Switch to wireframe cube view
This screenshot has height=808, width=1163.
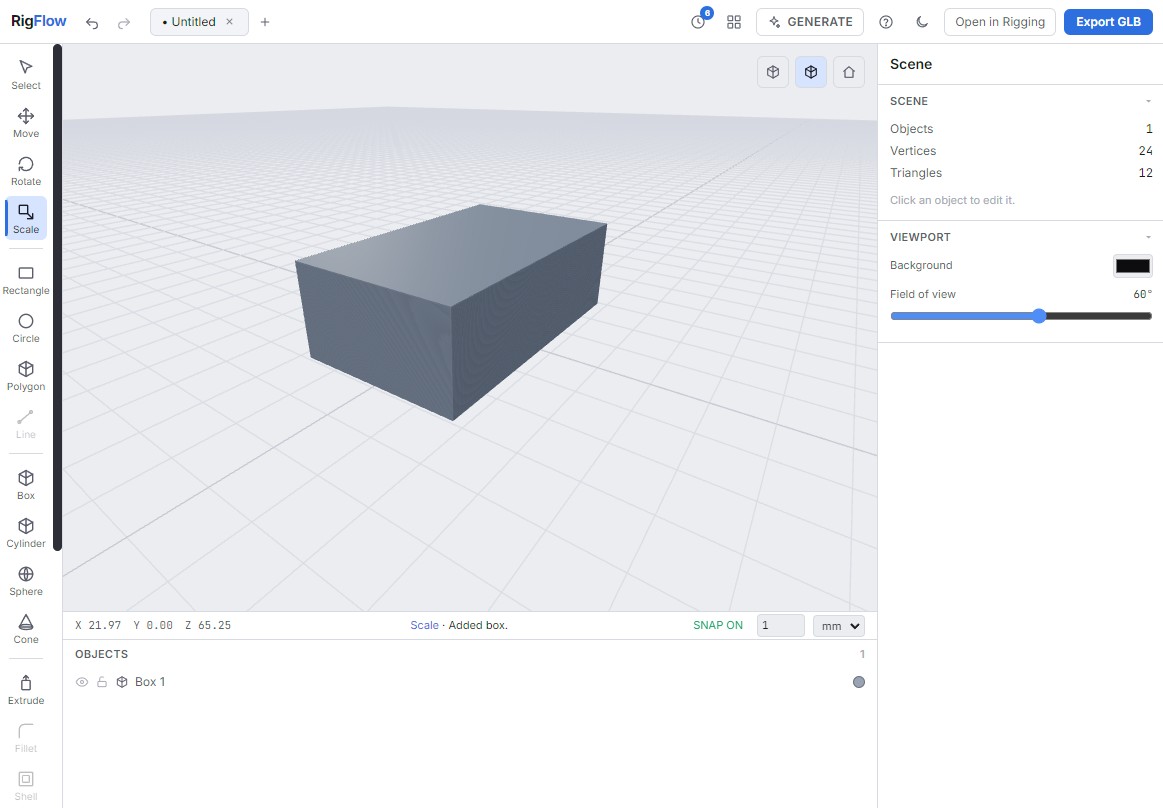tap(773, 72)
